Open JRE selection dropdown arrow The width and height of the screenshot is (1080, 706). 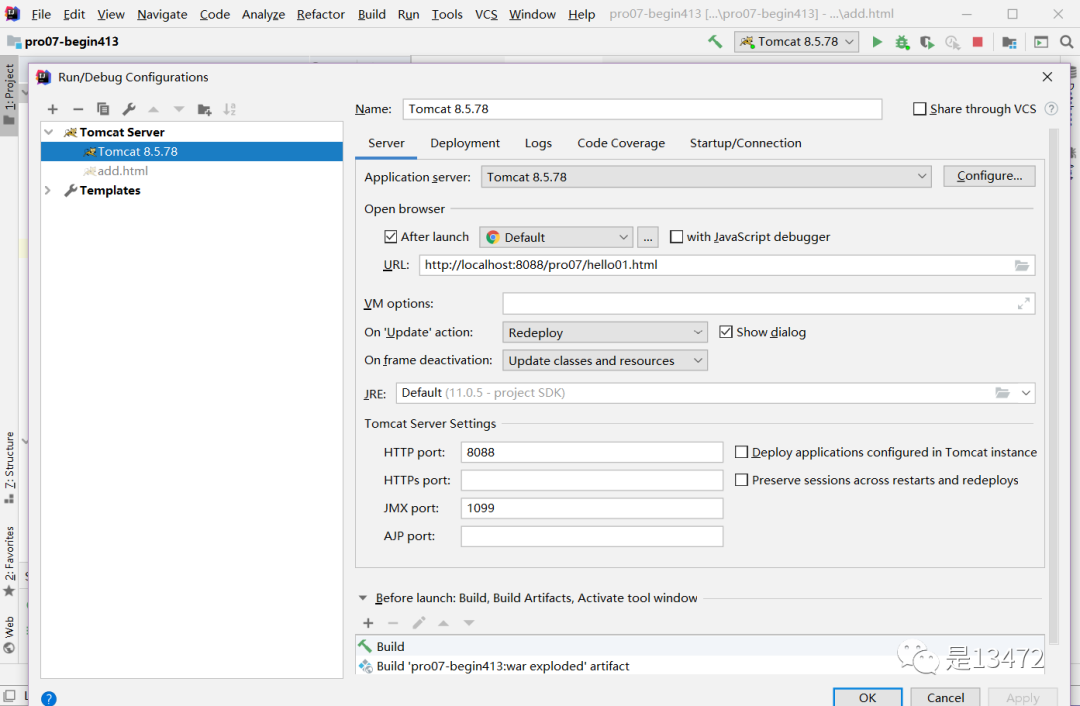tap(1026, 393)
